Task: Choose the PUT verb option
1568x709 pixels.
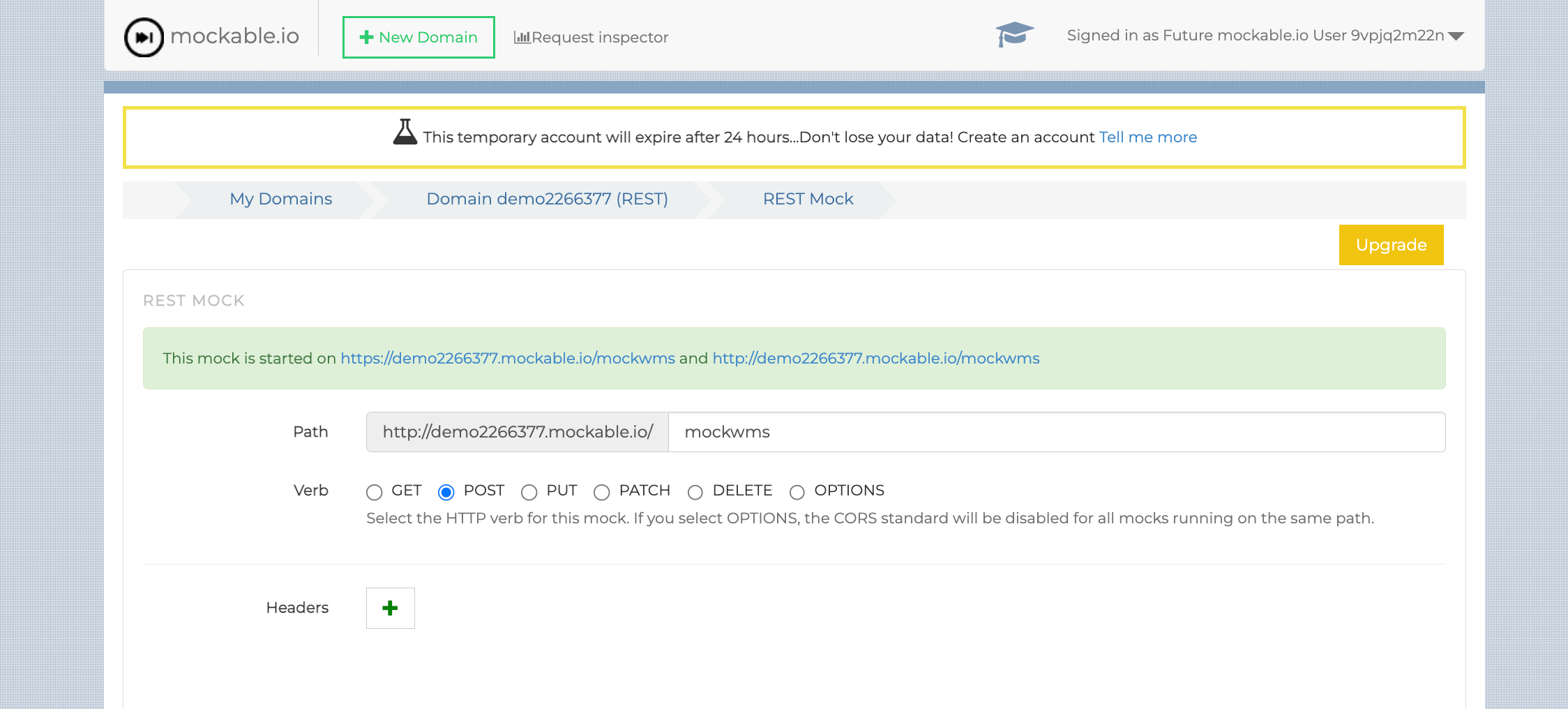Action: [x=529, y=492]
